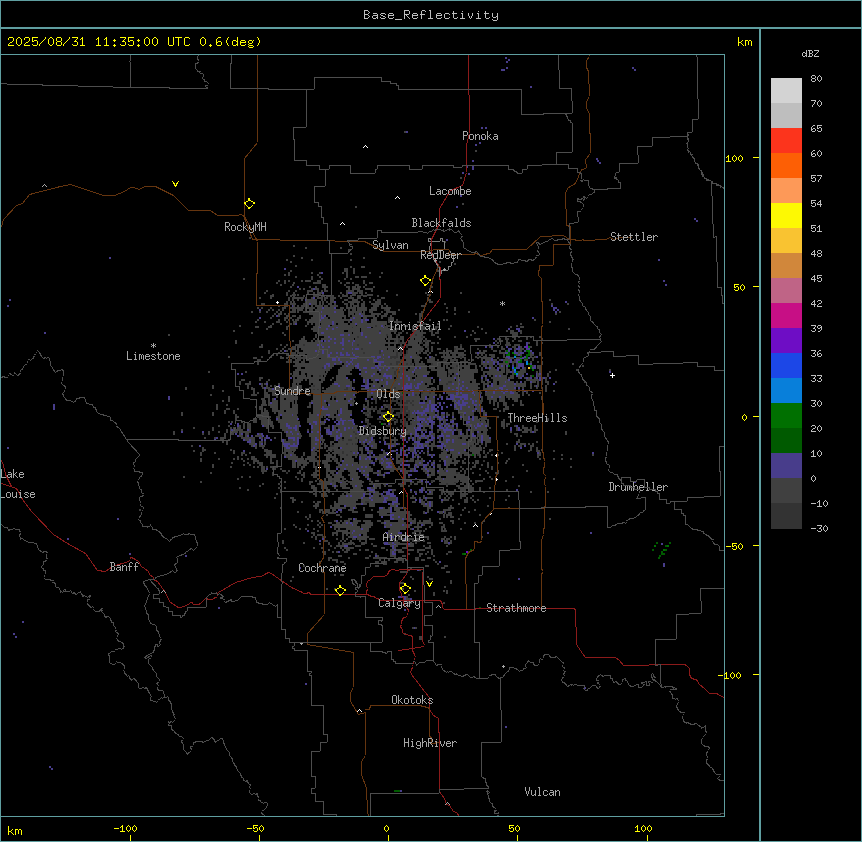Click the Strathmore city label
This screenshot has height=842, width=862.
coord(516,608)
